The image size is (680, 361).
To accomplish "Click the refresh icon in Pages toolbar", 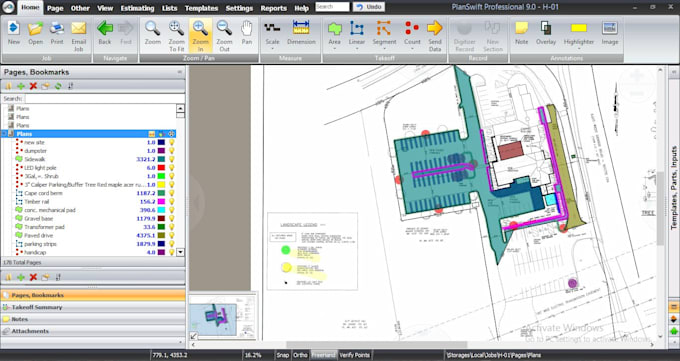I will 58,86.
